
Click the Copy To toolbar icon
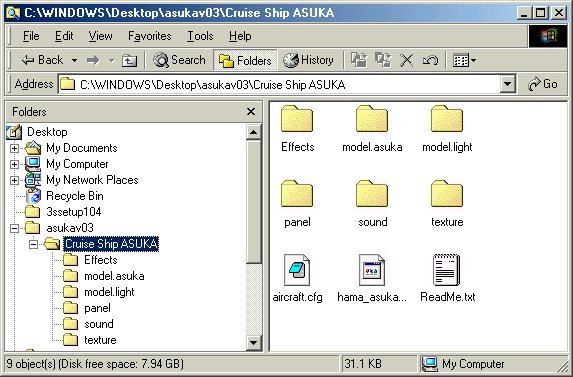(383, 60)
